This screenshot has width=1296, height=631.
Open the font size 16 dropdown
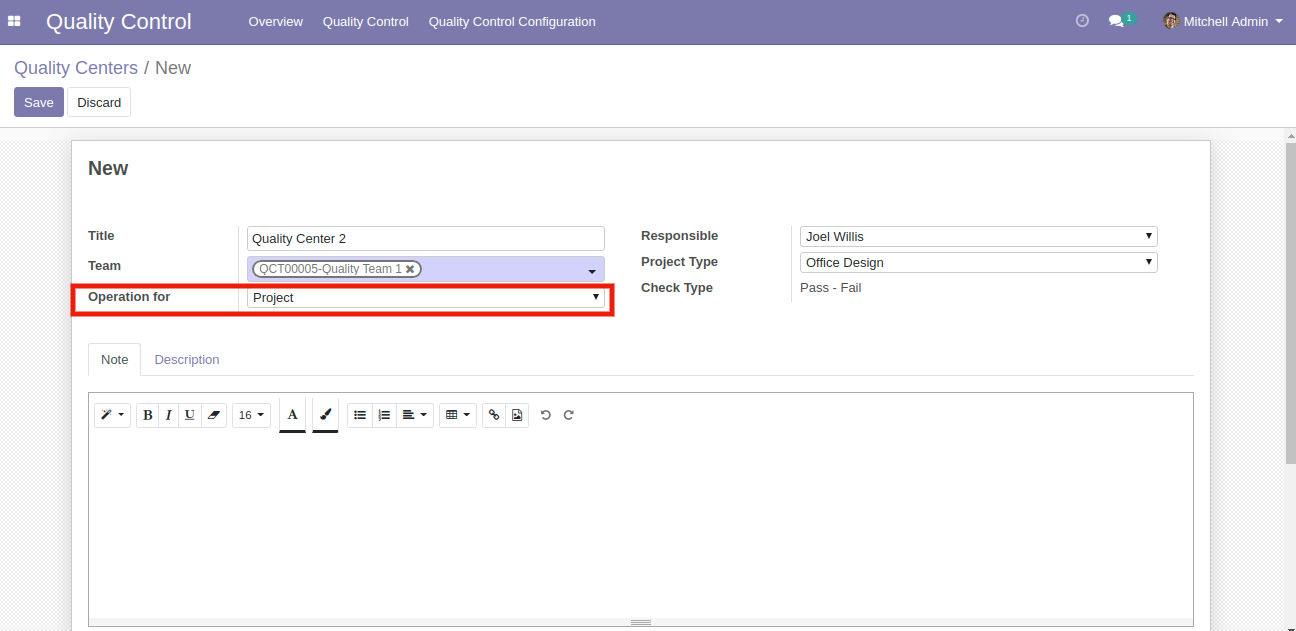click(252, 415)
